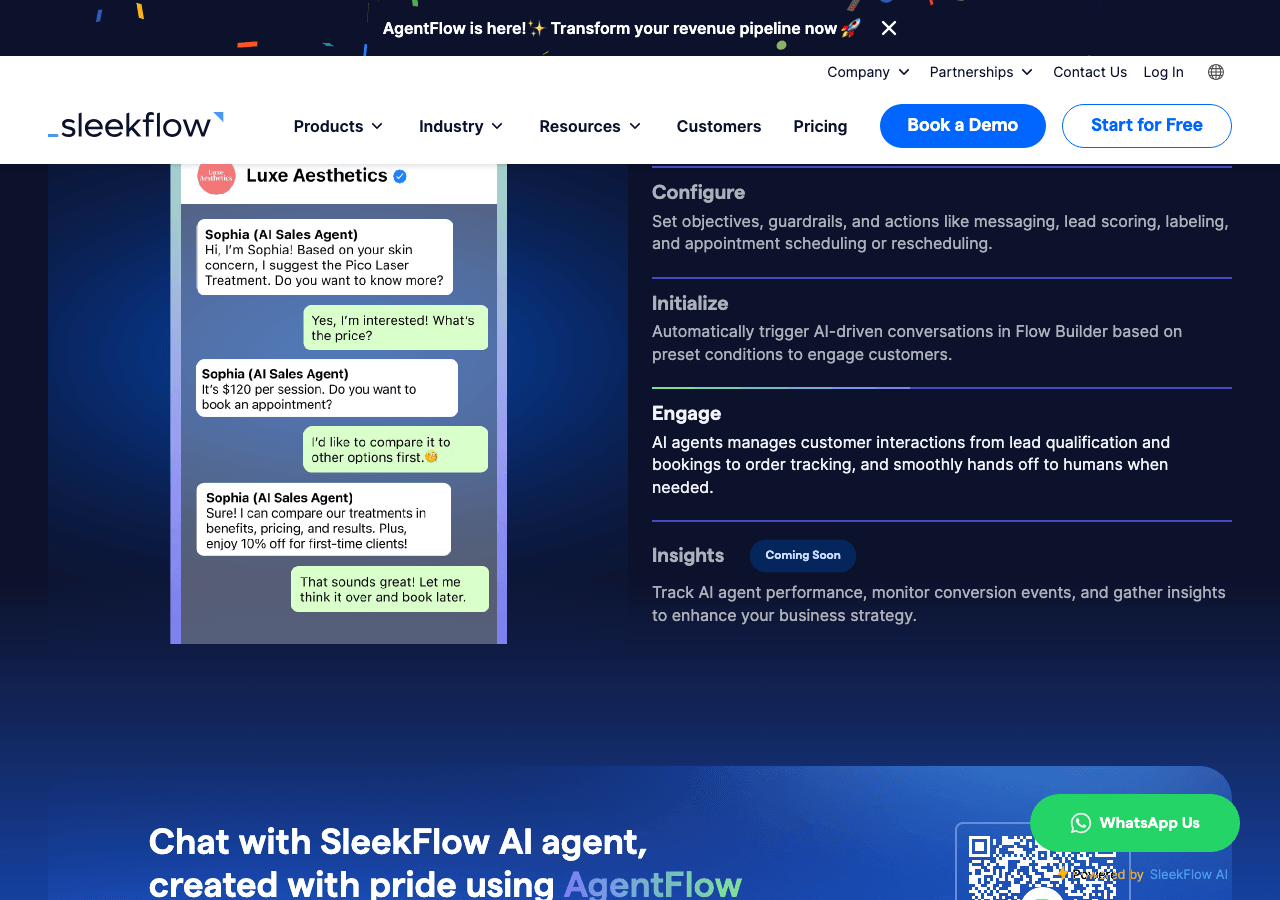The image size is (1280, 900).
Task: Click the Luxe Aesthetics avatar
Action: [x=216, y=176]
